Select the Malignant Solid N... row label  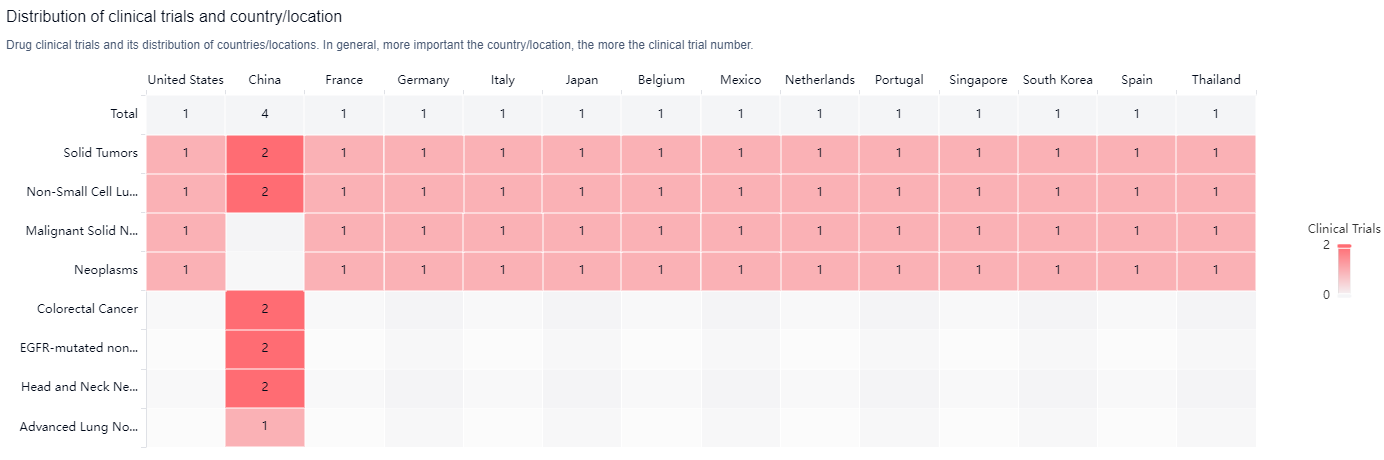[81, 231]
